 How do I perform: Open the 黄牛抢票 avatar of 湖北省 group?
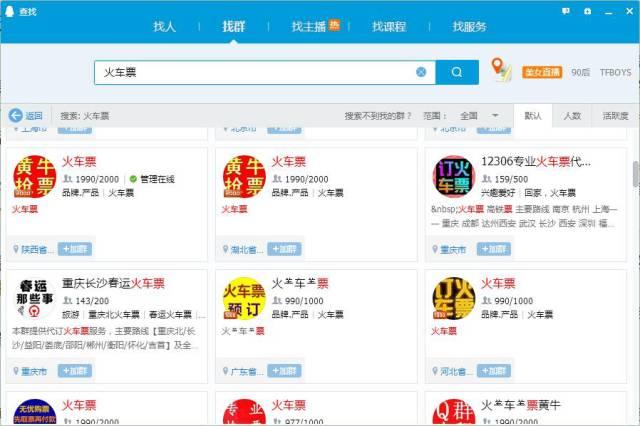pyautogui.click(x=244, y=177)
